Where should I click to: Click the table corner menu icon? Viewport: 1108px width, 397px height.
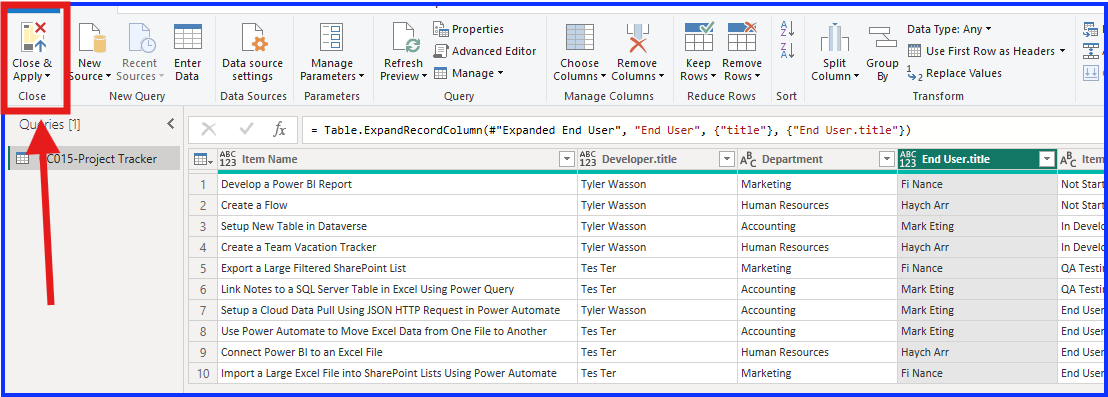tap(203, 160)
